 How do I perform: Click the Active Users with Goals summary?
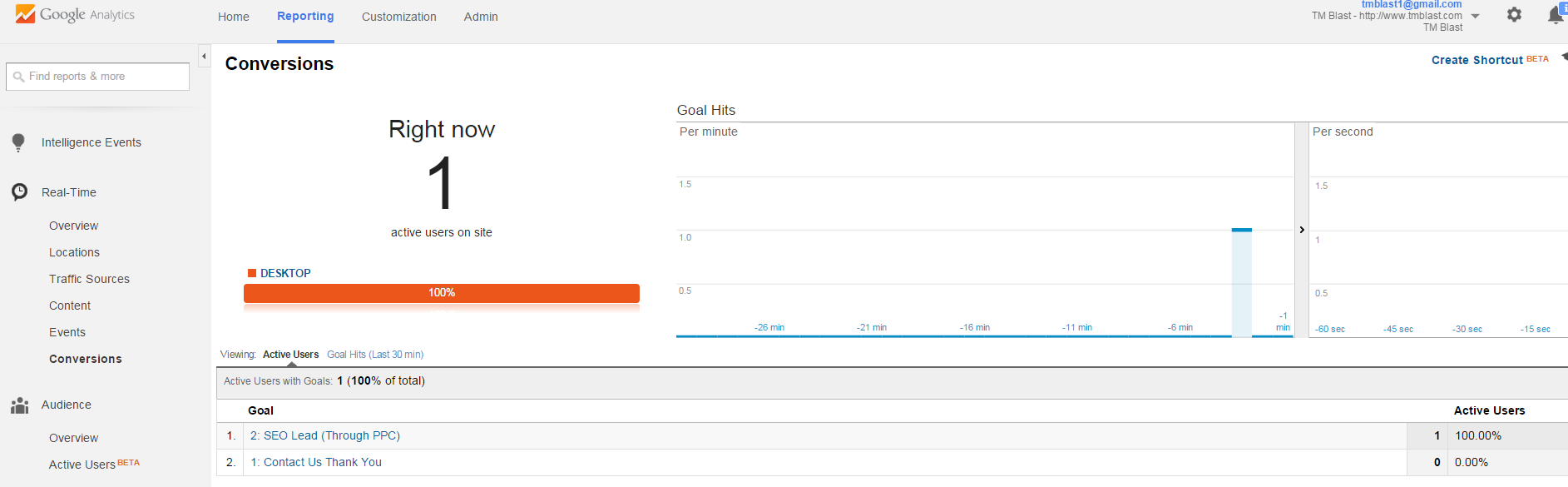point(324,380)
